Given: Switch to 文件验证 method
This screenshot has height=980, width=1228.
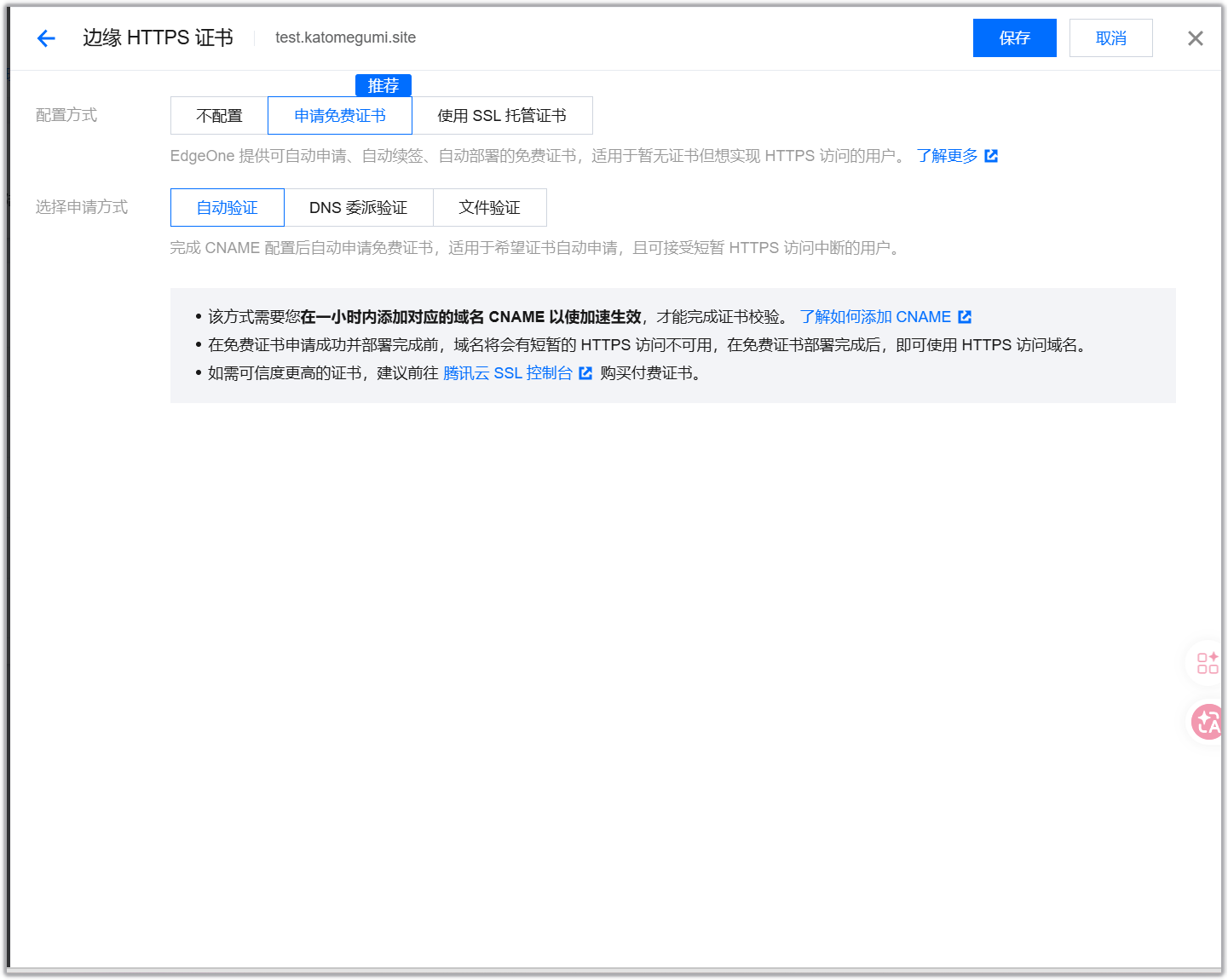Looking at the screenshot, I should (x=490, y=208).
